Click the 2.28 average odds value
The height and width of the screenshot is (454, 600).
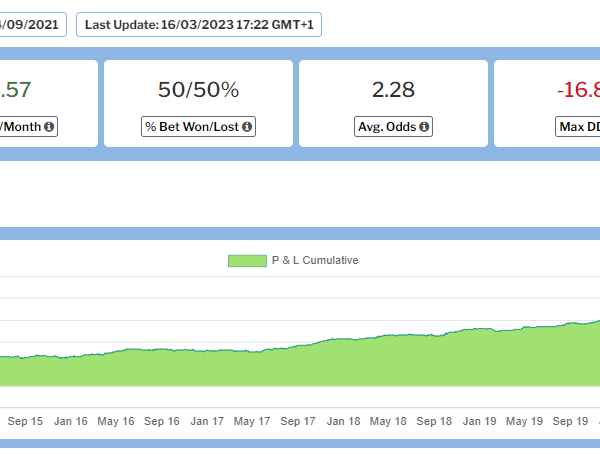pos(393,90)
